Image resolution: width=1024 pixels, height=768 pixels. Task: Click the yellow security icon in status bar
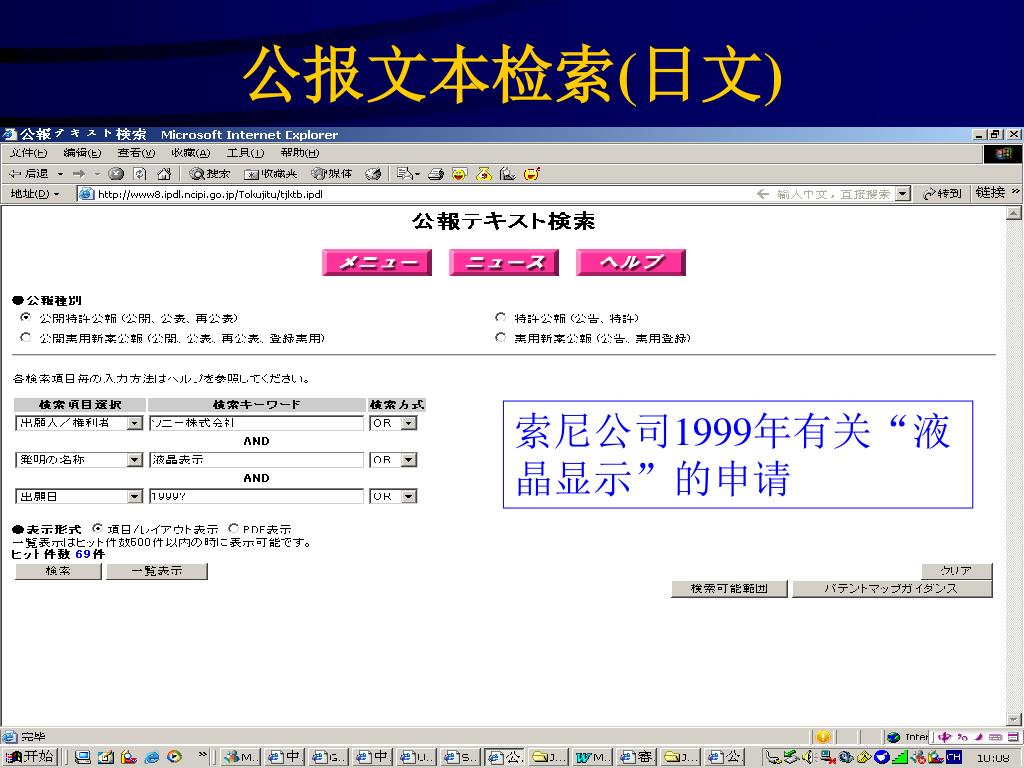coord(823,737)
